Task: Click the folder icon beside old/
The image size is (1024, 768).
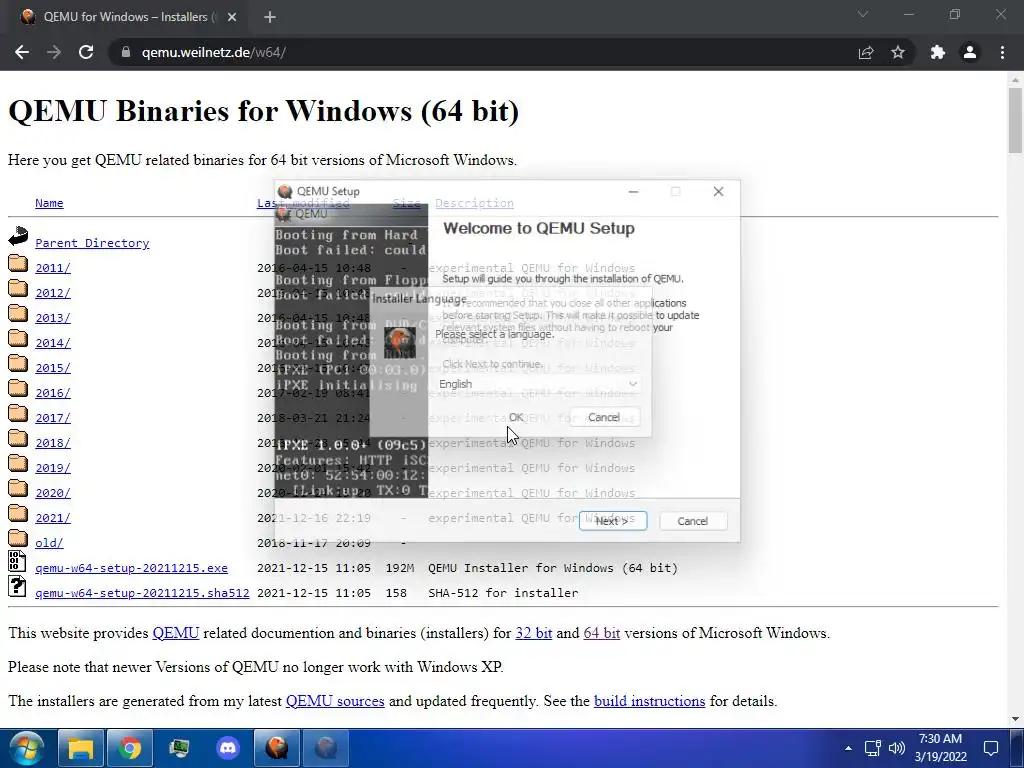Action: coord(18,539)
